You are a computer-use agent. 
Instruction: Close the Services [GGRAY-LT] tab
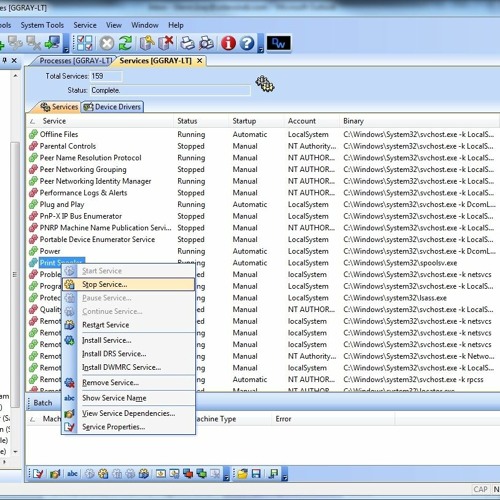click(x=199, y=61)
